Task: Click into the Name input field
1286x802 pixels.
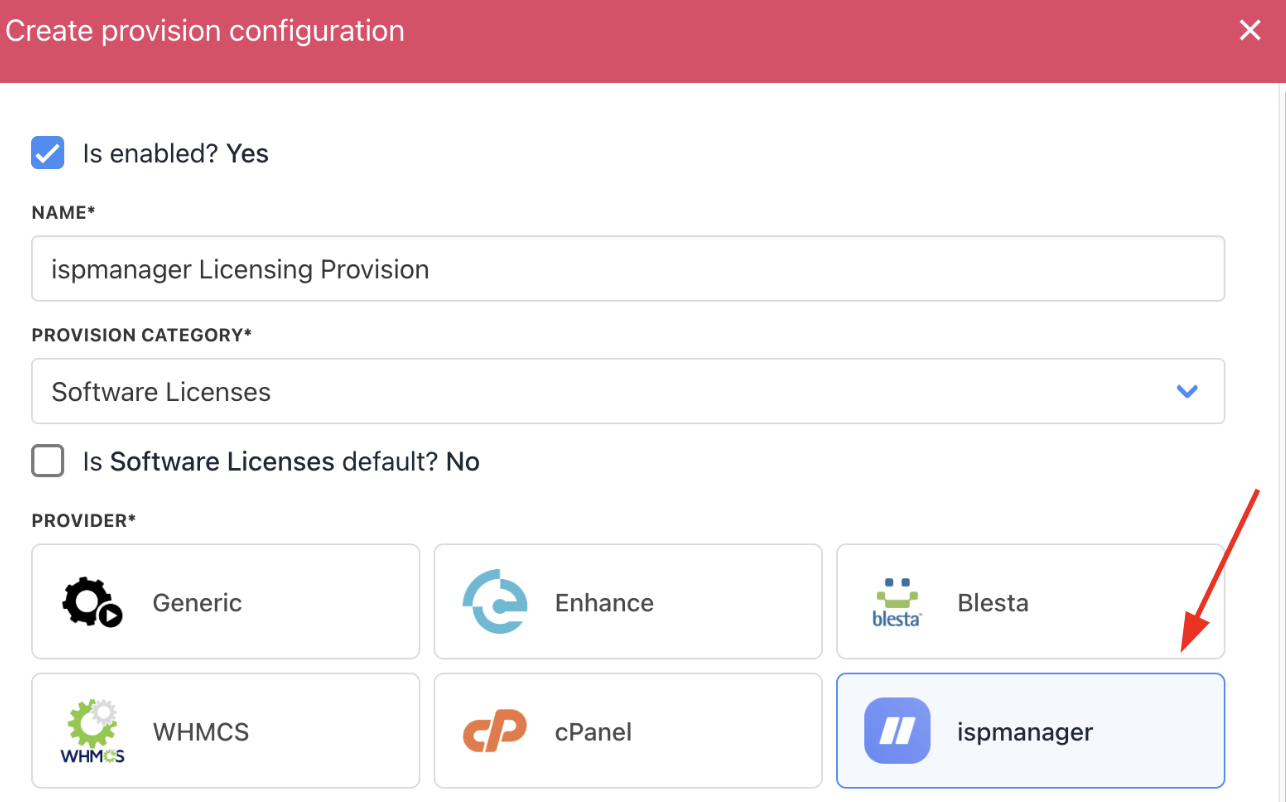Action: pos(627,269)
